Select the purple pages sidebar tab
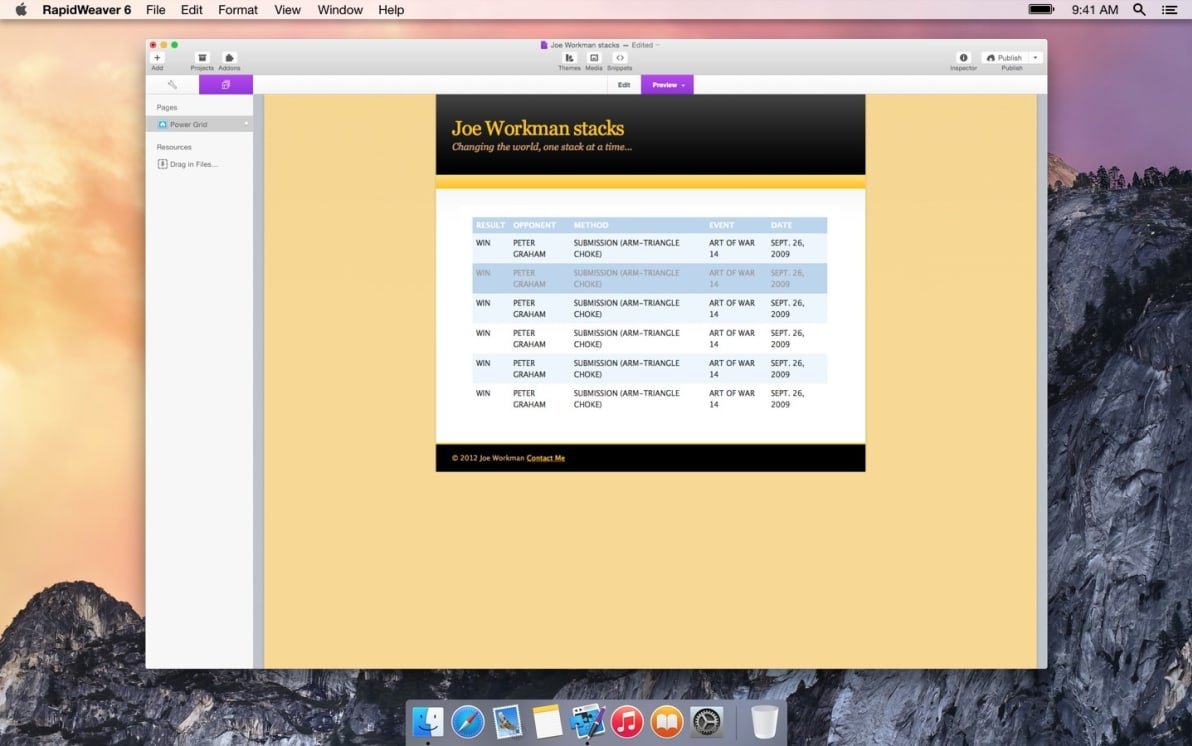 [x=226, y=84]
